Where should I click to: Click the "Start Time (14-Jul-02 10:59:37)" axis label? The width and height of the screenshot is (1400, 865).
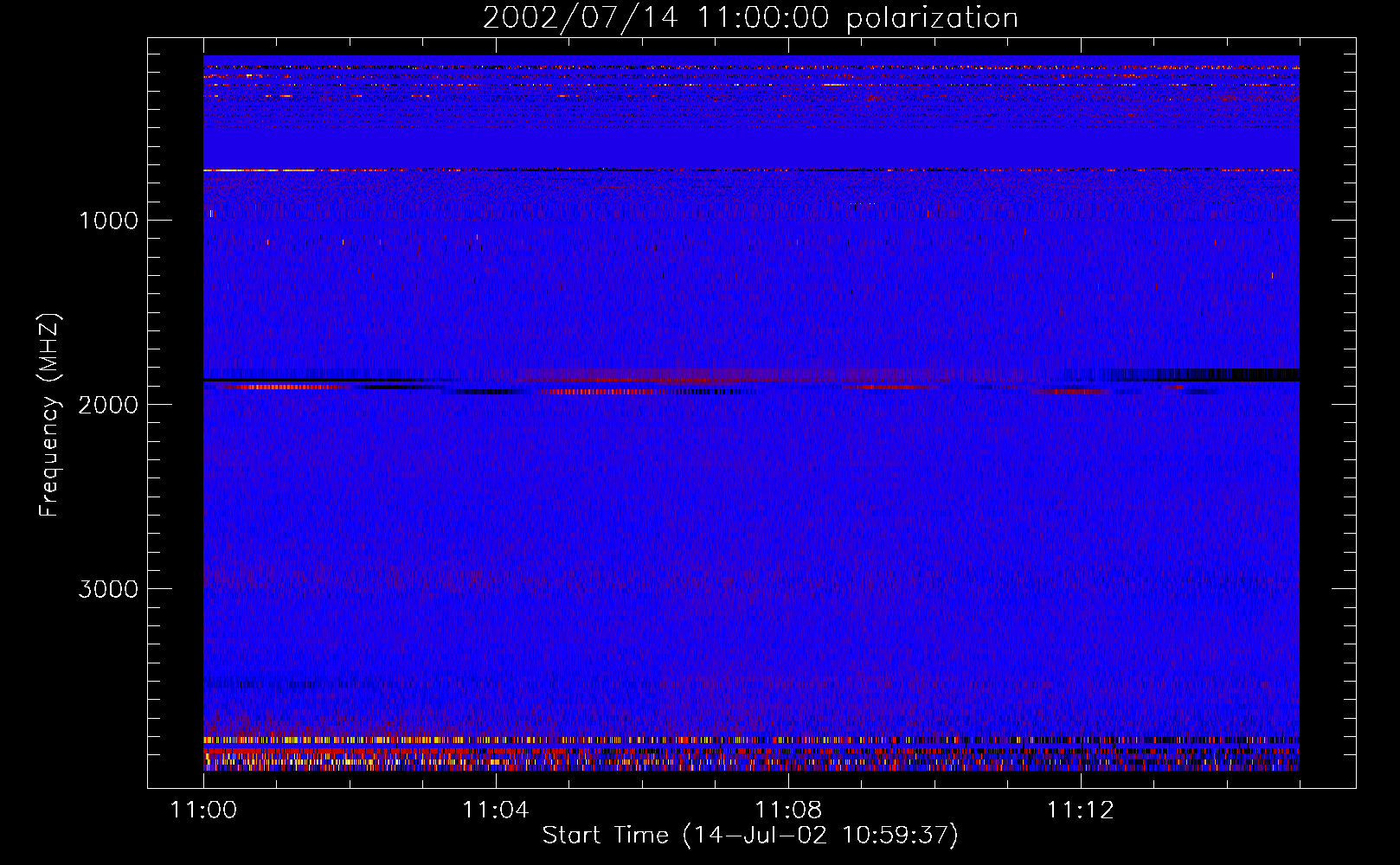coord(750,836)
